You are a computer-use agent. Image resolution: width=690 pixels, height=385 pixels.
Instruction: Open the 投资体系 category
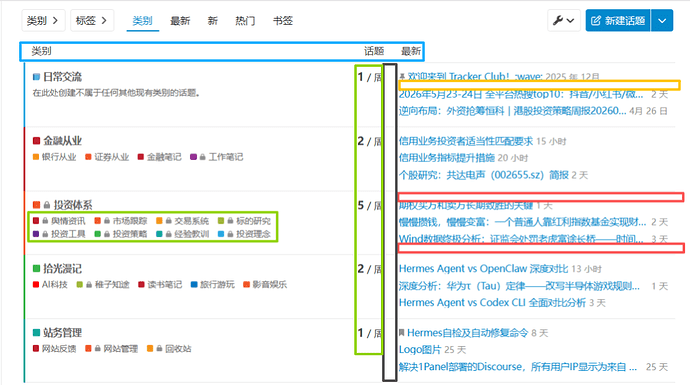tap(63, 205)
